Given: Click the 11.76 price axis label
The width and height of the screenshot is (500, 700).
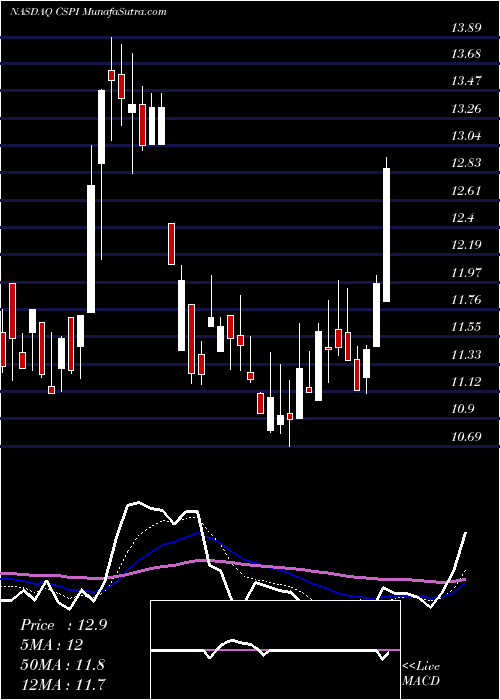Looking at the screenshot, I should [466, 300].
